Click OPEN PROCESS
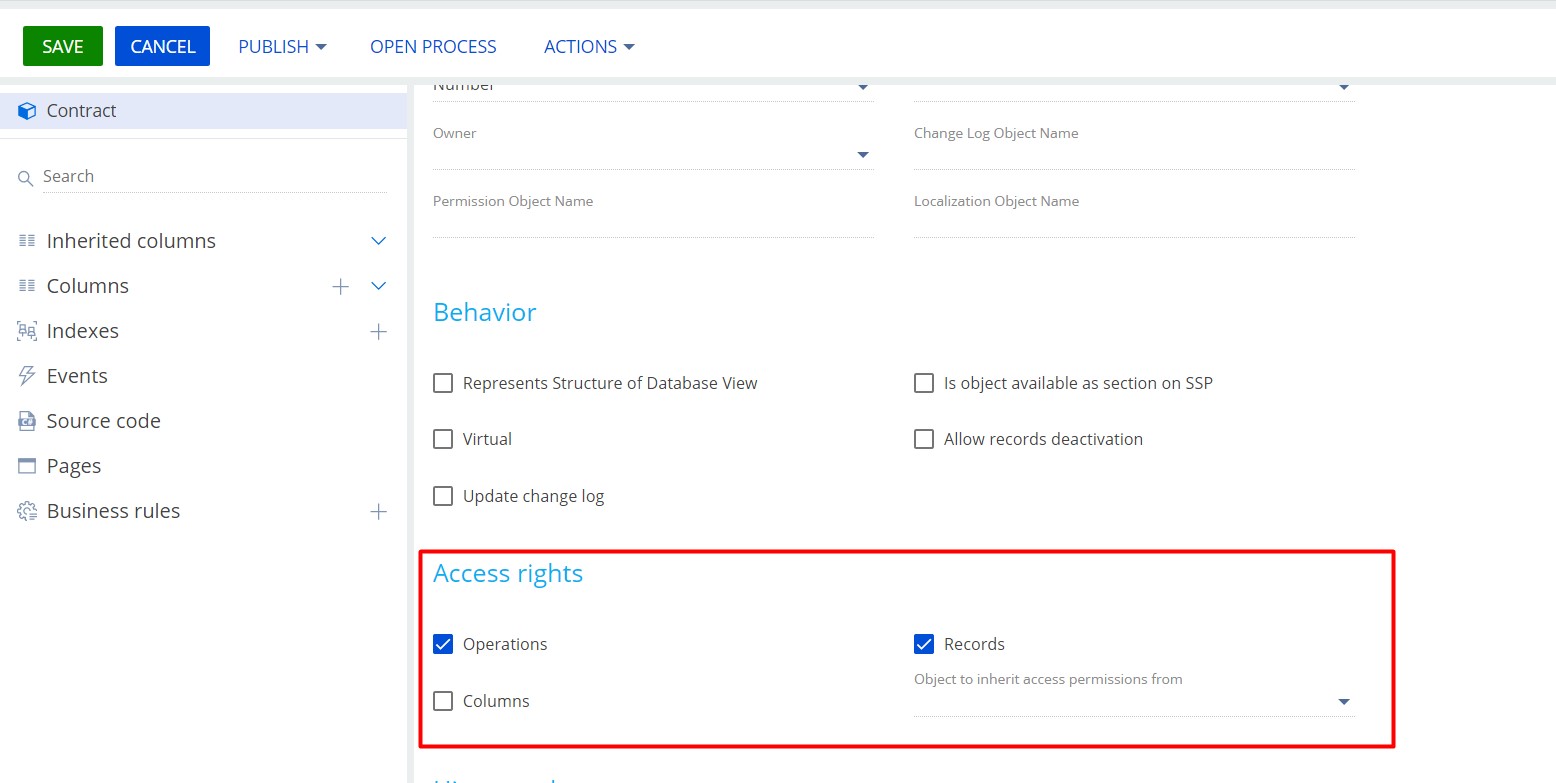The image size is (1556, 783). click(433, 46)
